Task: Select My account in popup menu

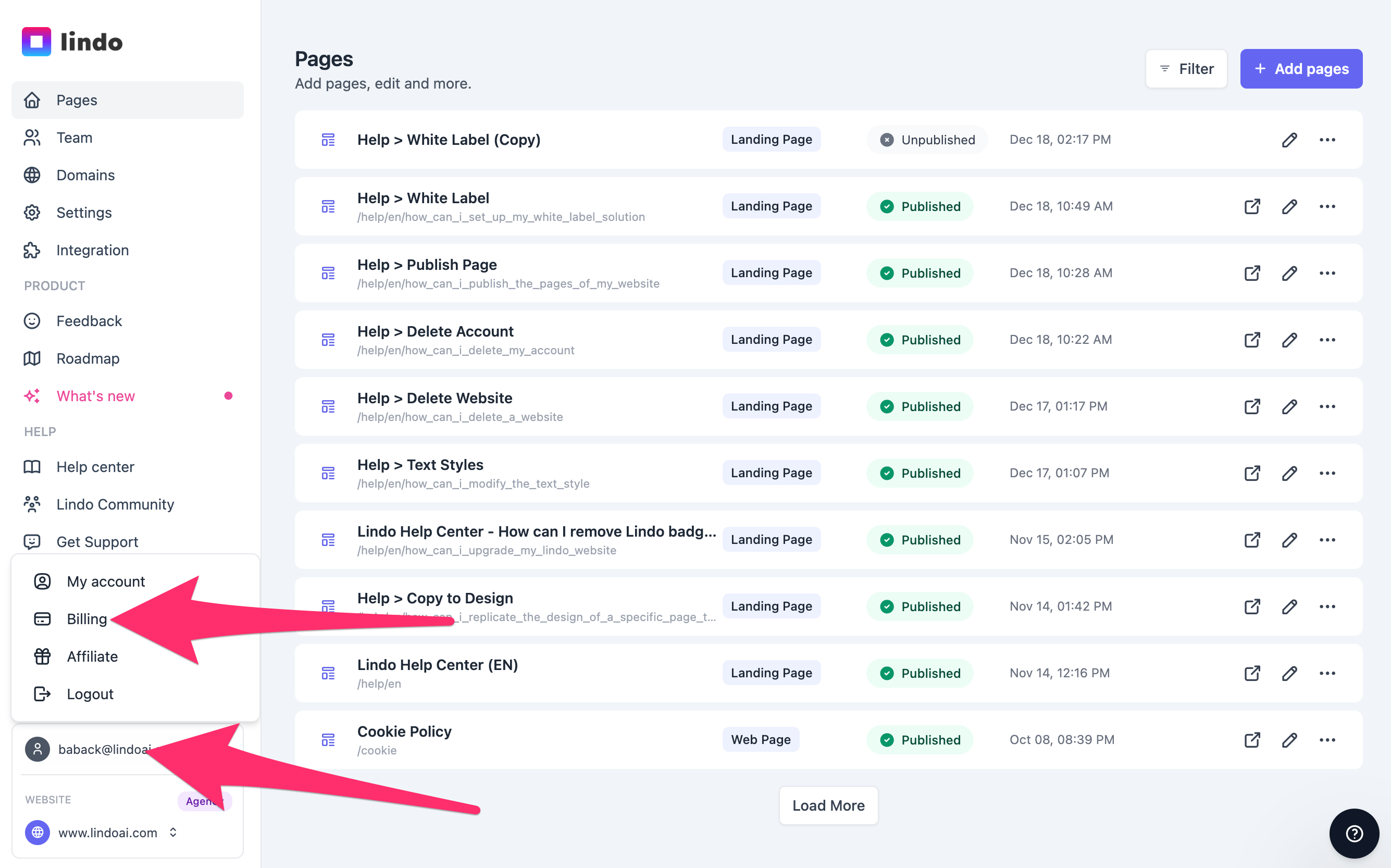Action: click(x=135, y=581)
